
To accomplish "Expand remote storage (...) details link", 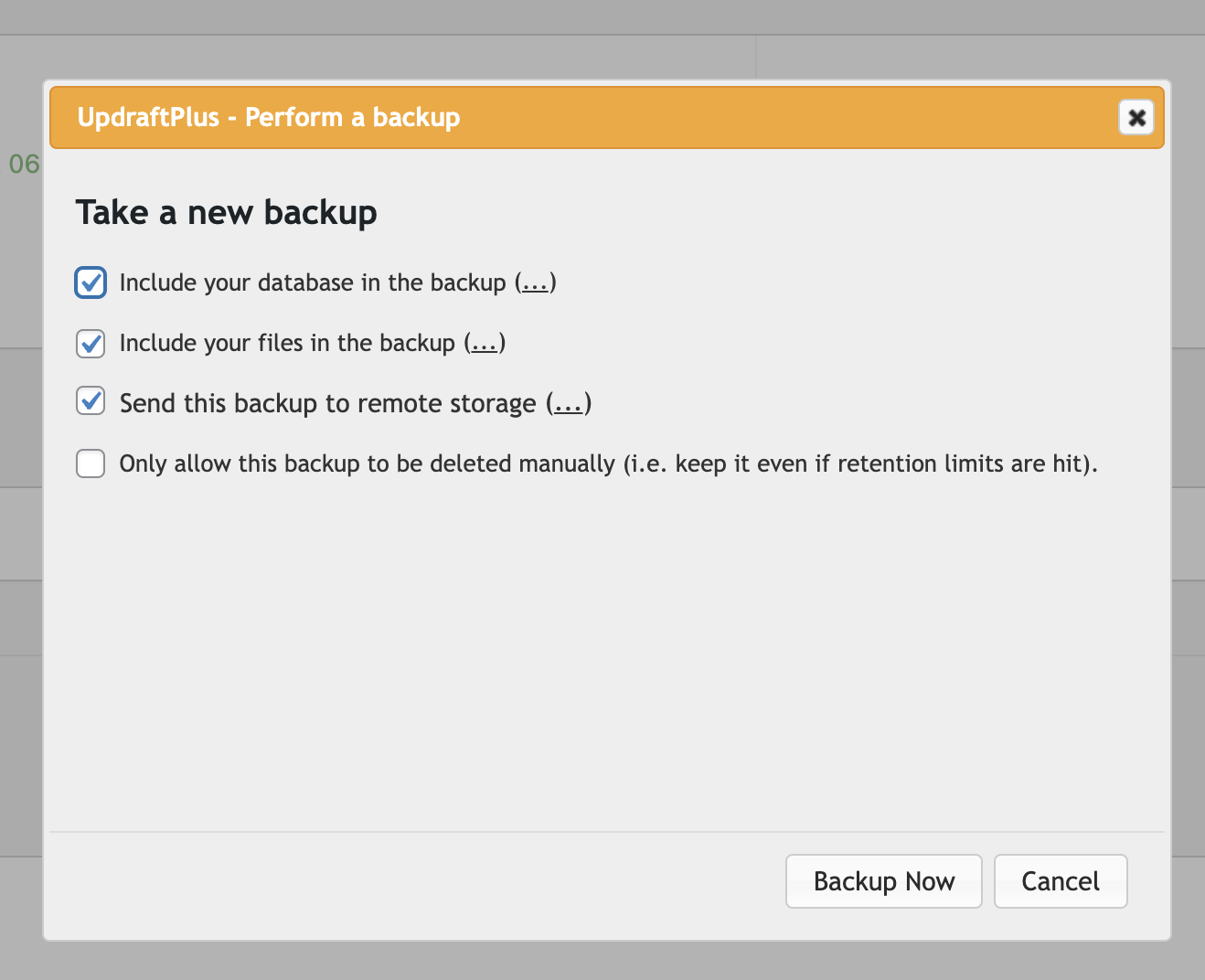I will pyautogui.click(x=569, y=403).
